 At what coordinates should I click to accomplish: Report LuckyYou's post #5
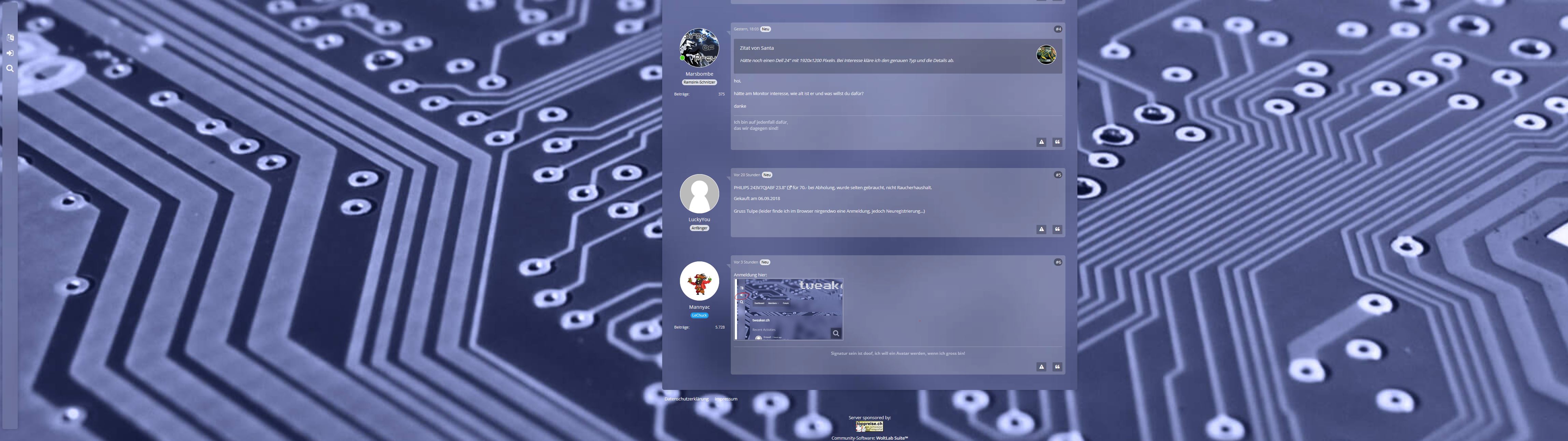pyautogui.click(x=1041, y=229)
